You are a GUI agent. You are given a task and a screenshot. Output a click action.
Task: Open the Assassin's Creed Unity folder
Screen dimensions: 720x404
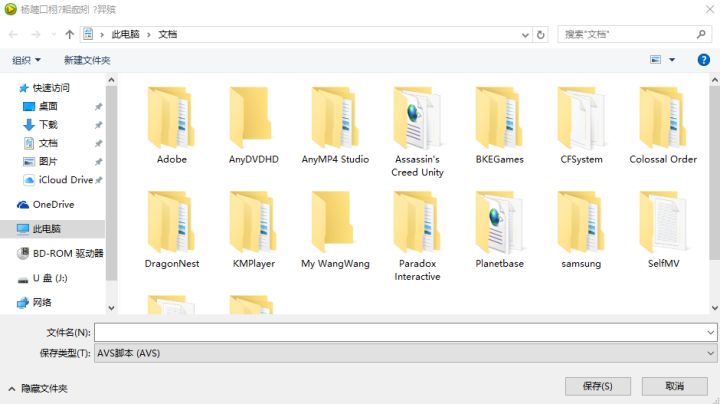(x=417, y=132)
